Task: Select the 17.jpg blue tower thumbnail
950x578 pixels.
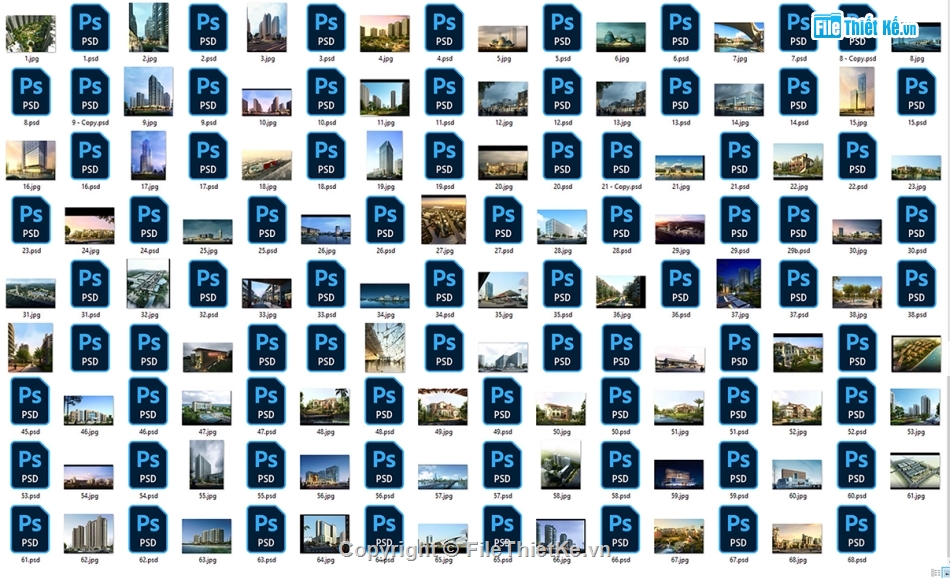Action: [x=148, y=156]
